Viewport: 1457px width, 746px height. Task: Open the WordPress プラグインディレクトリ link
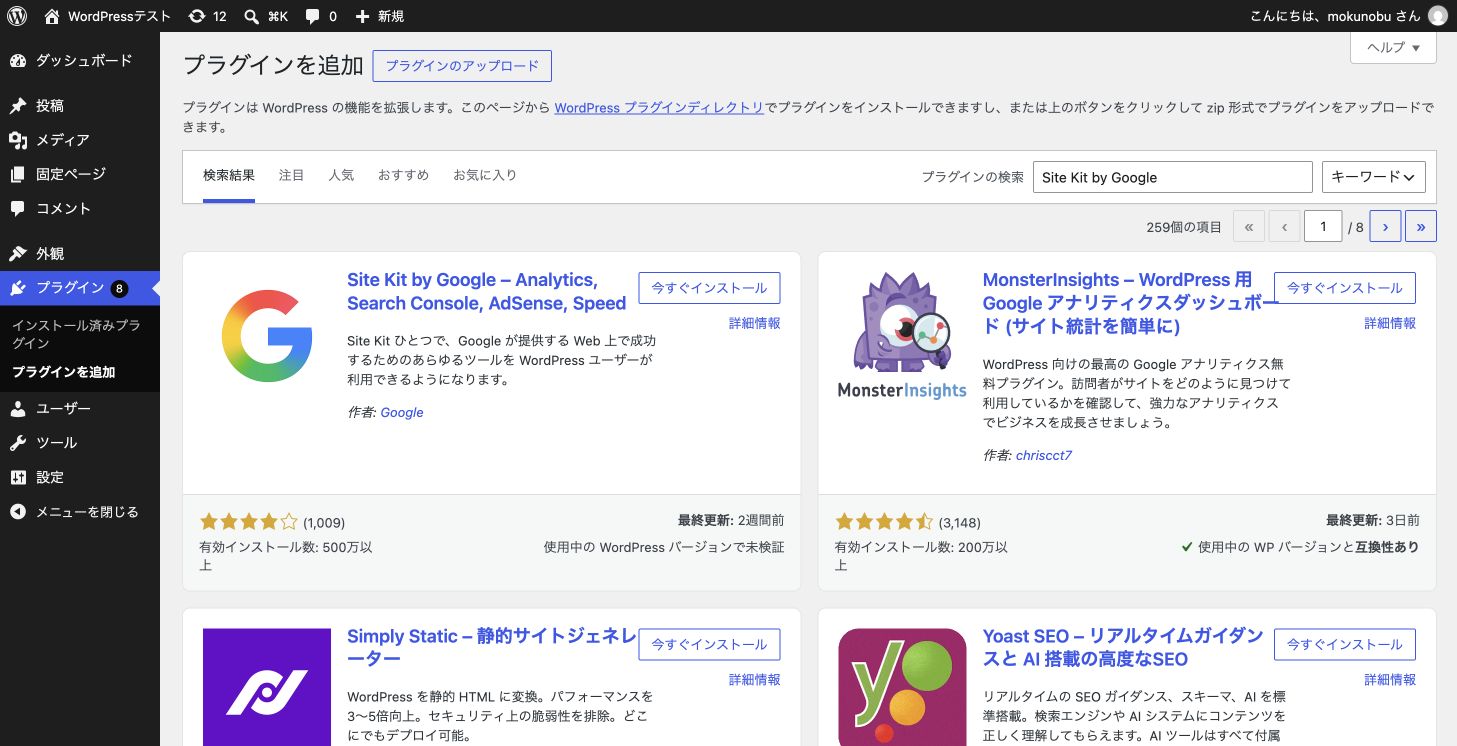[659, 107]
